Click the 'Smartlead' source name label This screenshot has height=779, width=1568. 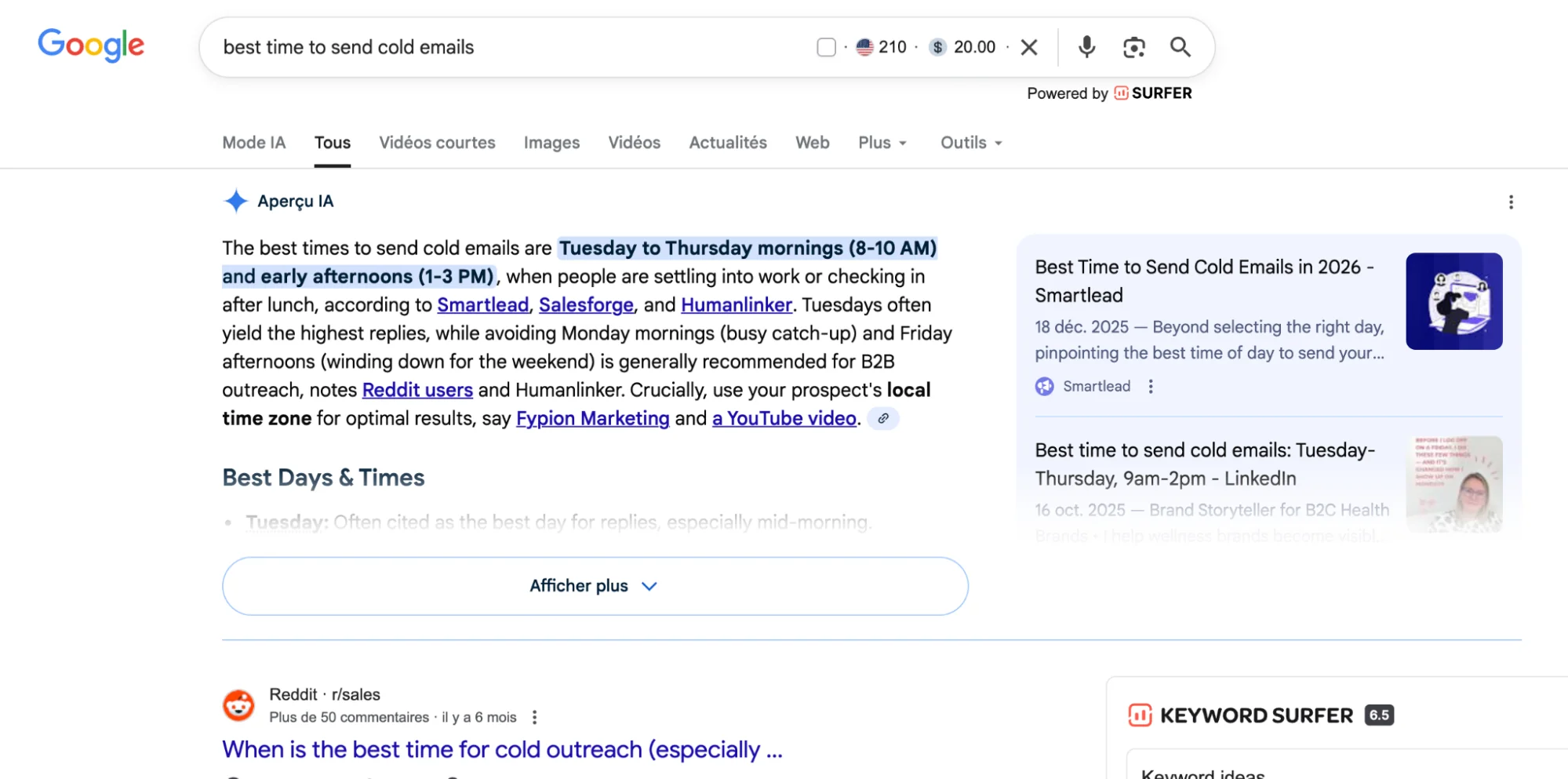(x=1097, y=386)
